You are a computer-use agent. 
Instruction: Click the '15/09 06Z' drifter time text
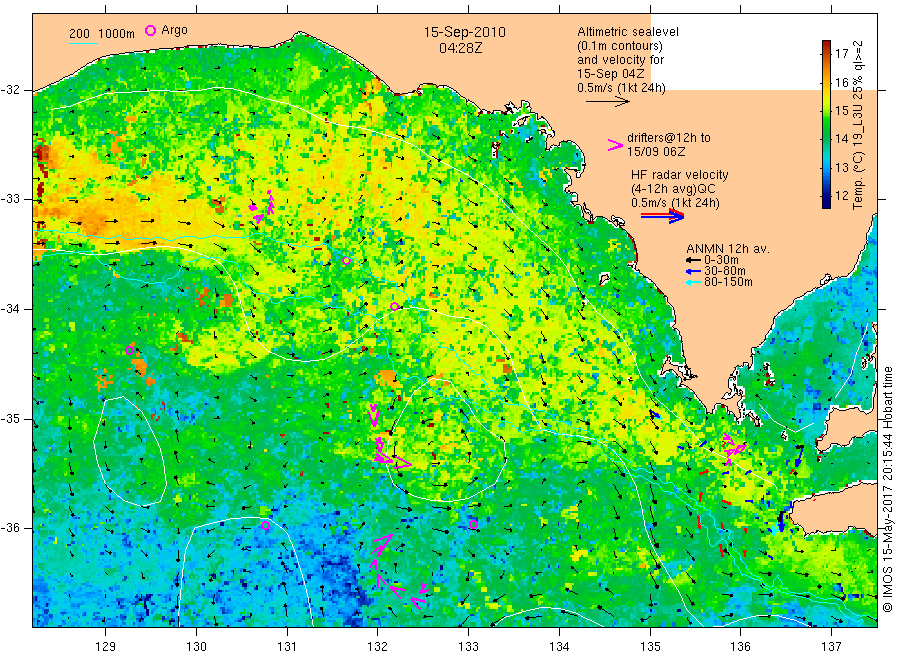[656, 152]
